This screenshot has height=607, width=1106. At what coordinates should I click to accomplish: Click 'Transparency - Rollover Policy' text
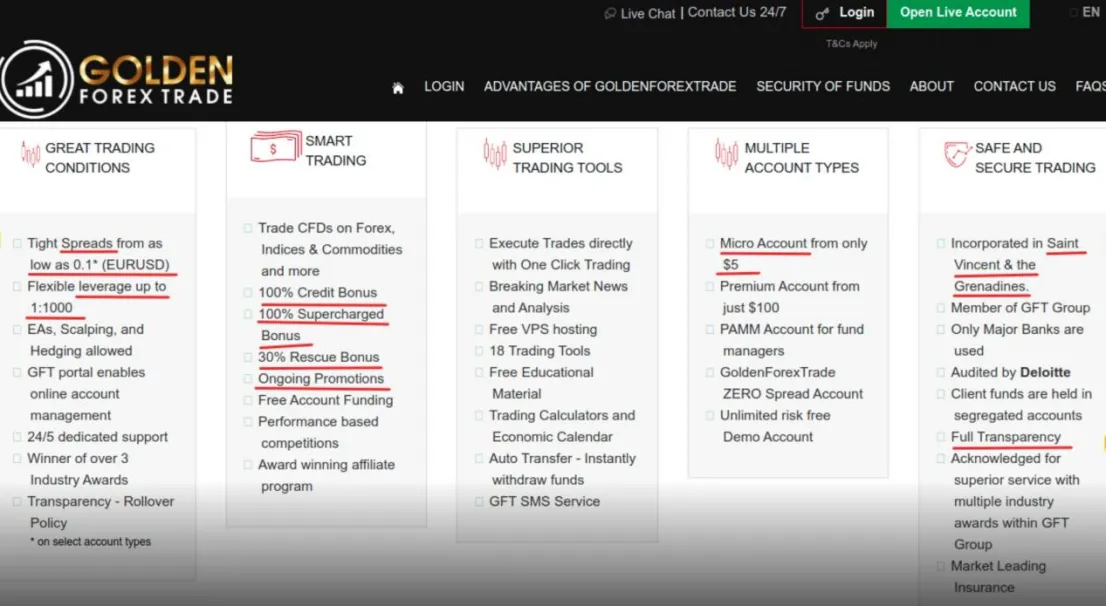coord(100,512)
